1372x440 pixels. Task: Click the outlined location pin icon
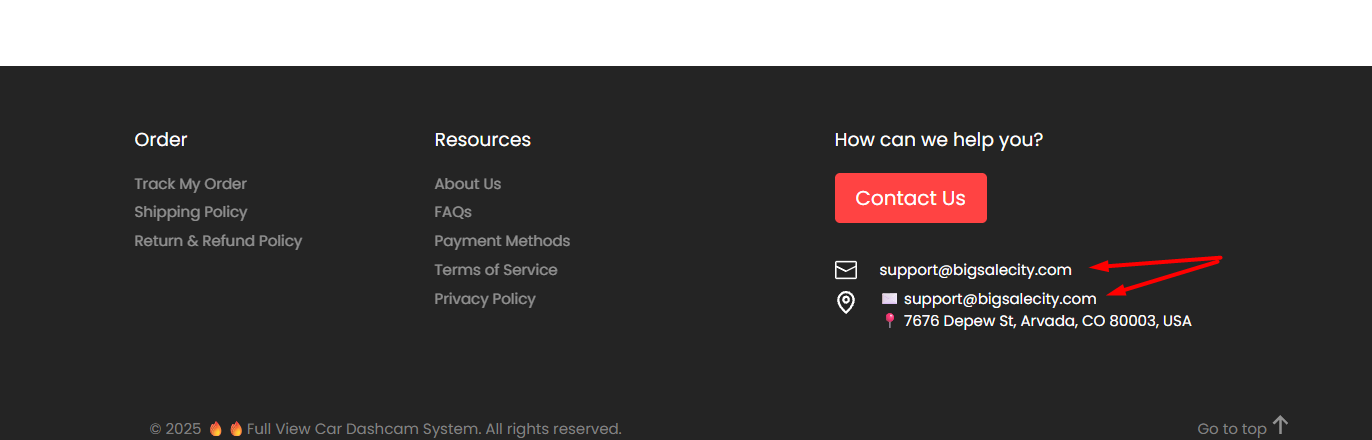pyautogui.click(x=846, y=303)
